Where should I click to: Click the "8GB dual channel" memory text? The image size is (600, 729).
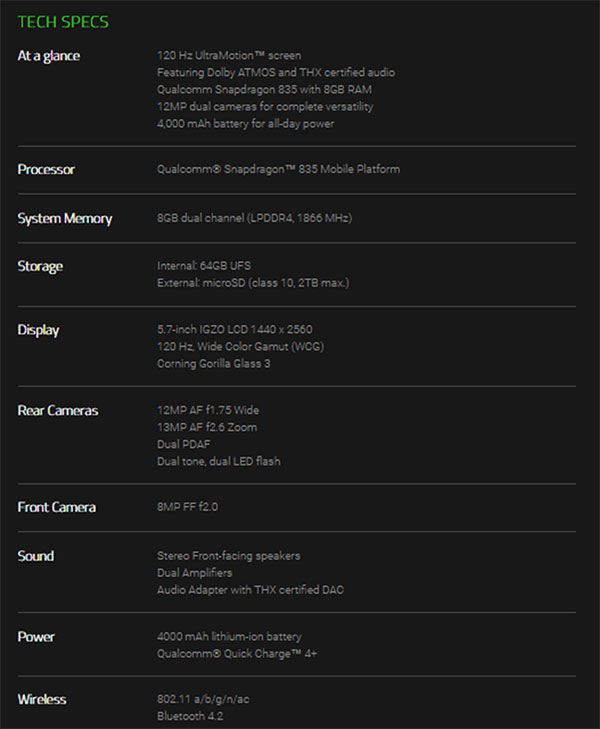(254, 218)
